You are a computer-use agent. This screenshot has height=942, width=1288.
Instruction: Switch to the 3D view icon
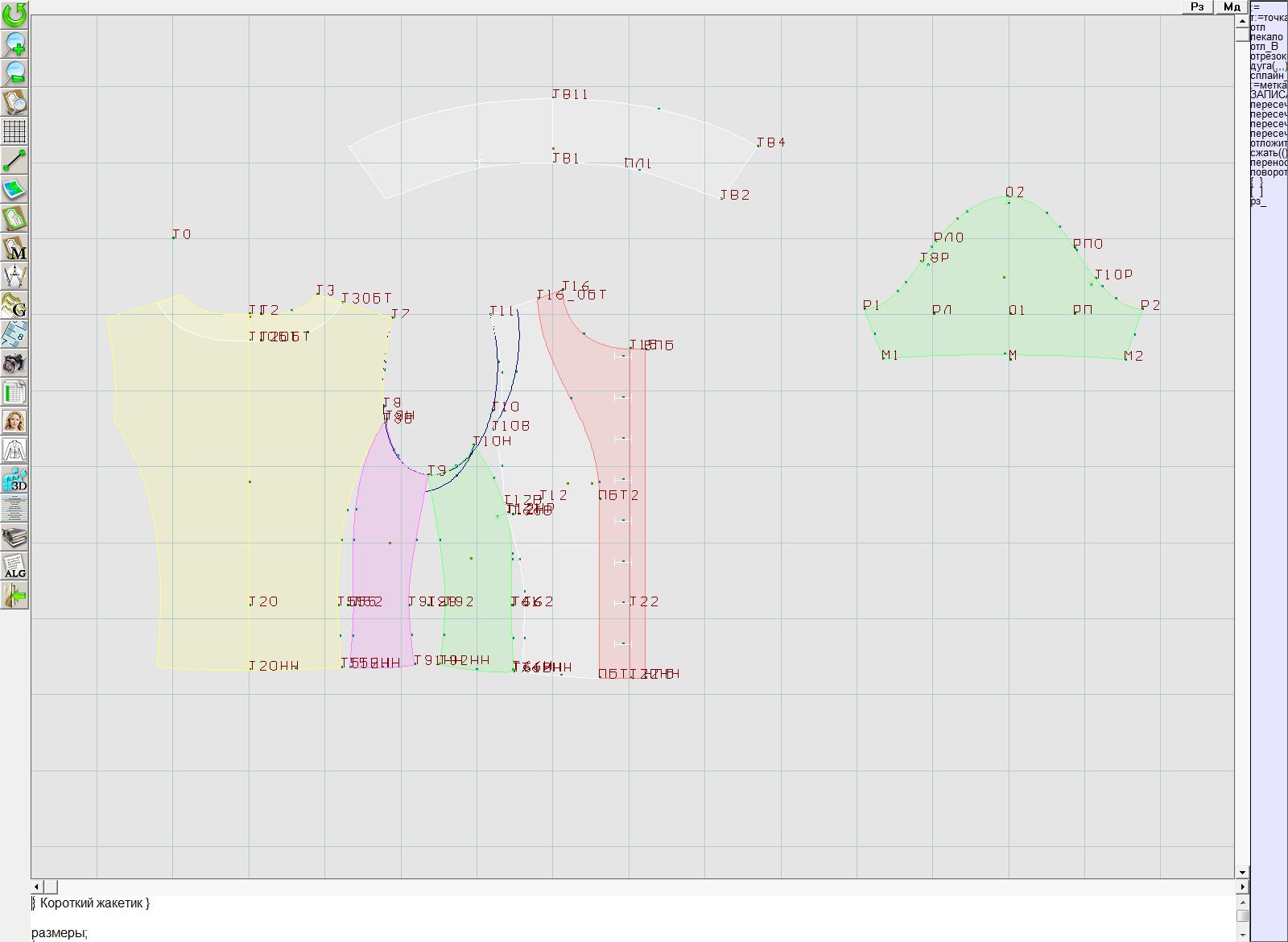pyautogui.click(x=14, y=480)
